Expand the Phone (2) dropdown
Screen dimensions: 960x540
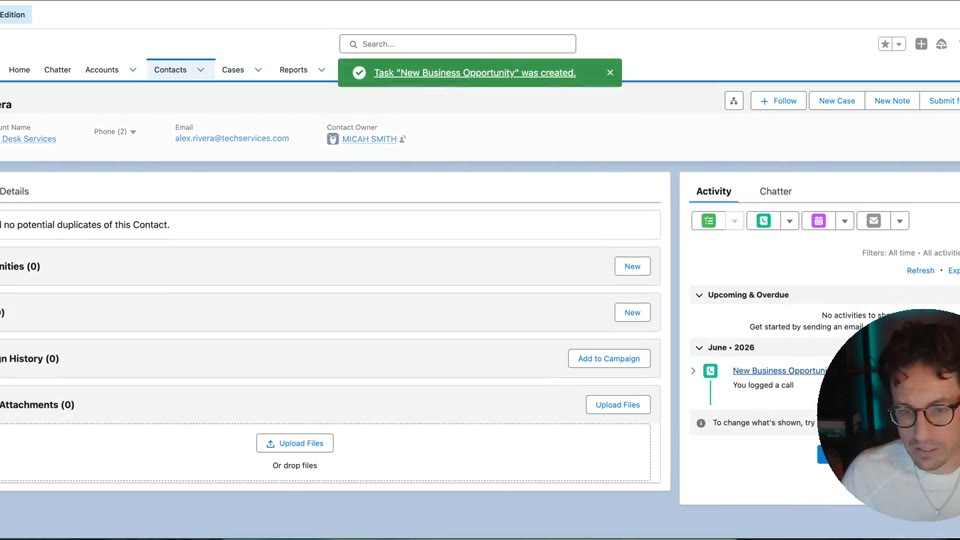133,132
